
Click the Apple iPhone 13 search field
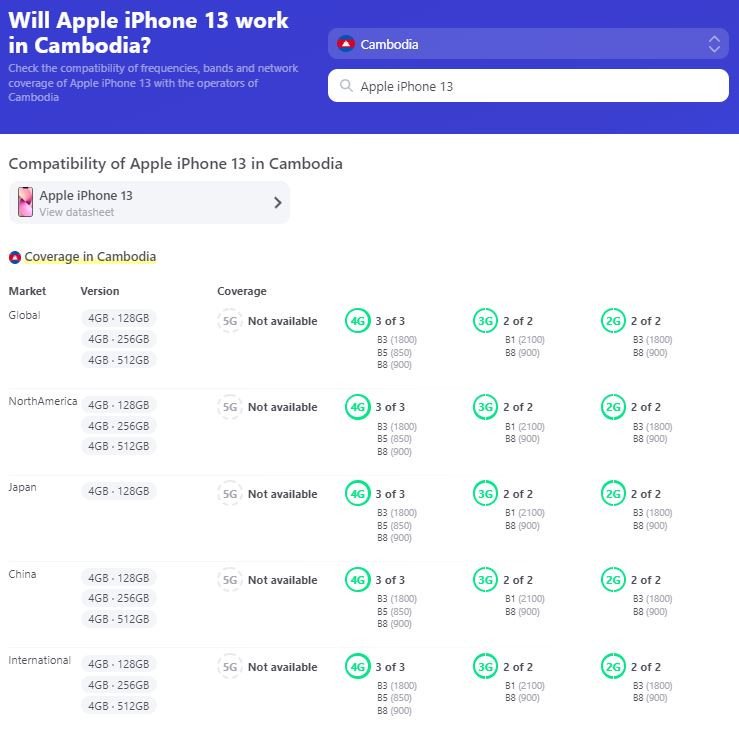click(528, 86)
